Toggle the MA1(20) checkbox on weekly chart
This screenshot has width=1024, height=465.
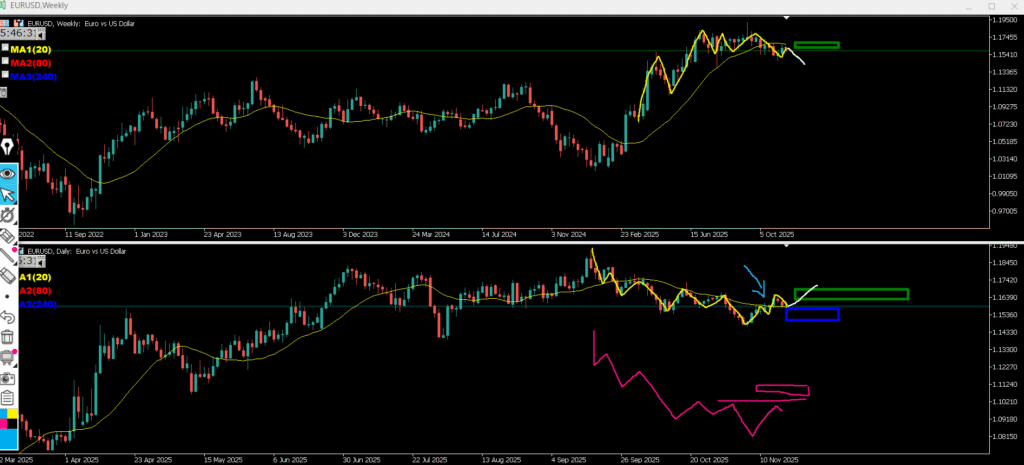point(5,48)
